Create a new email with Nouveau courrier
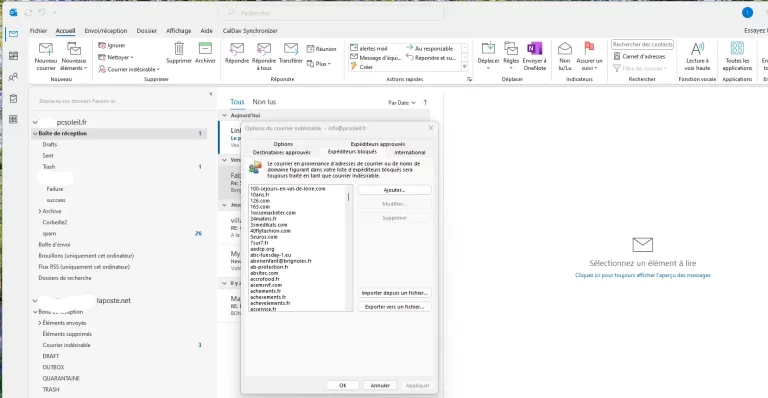 (x=46, y=56)
